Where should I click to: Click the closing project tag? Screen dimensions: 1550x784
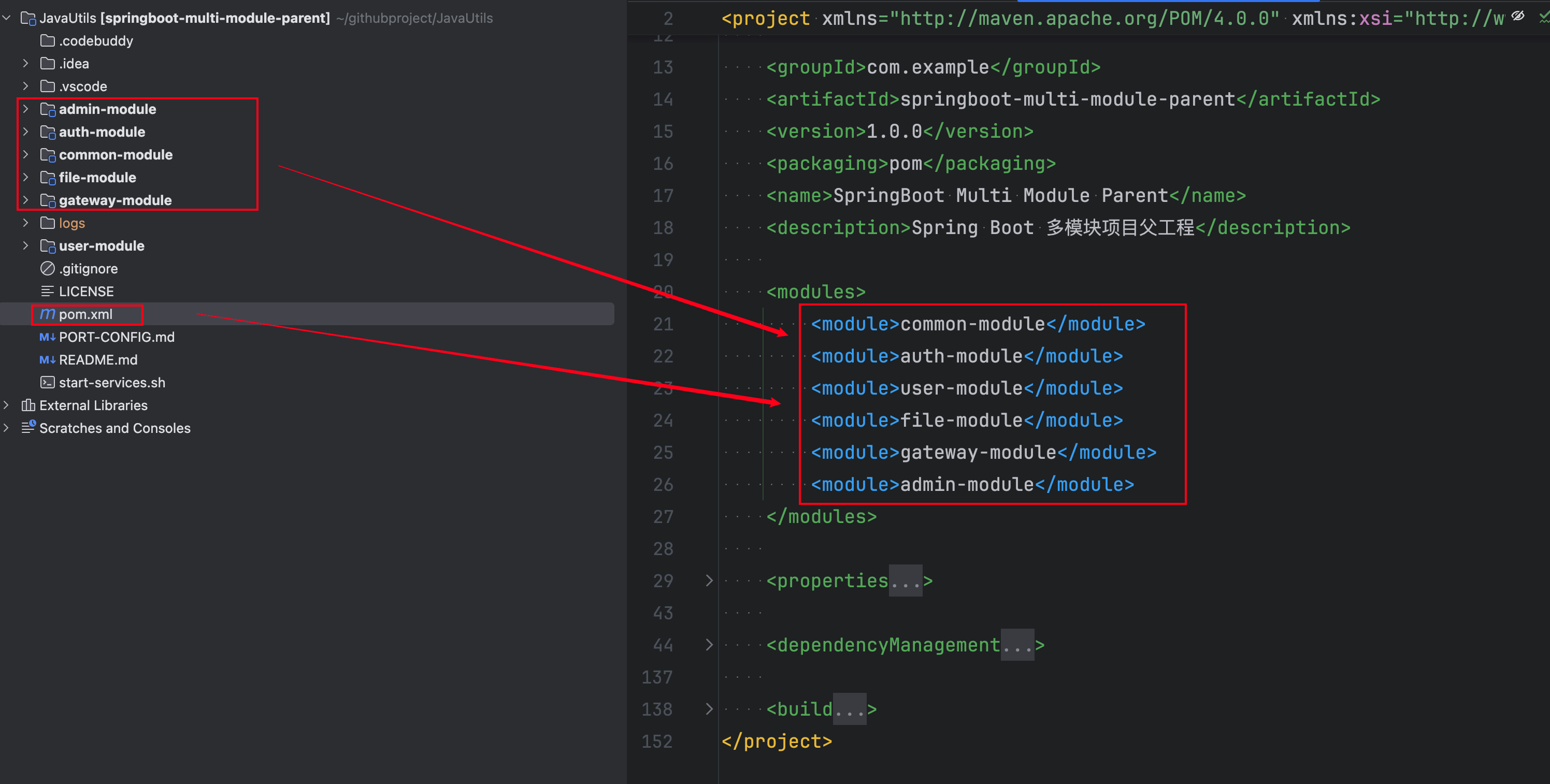pos(777,742)
